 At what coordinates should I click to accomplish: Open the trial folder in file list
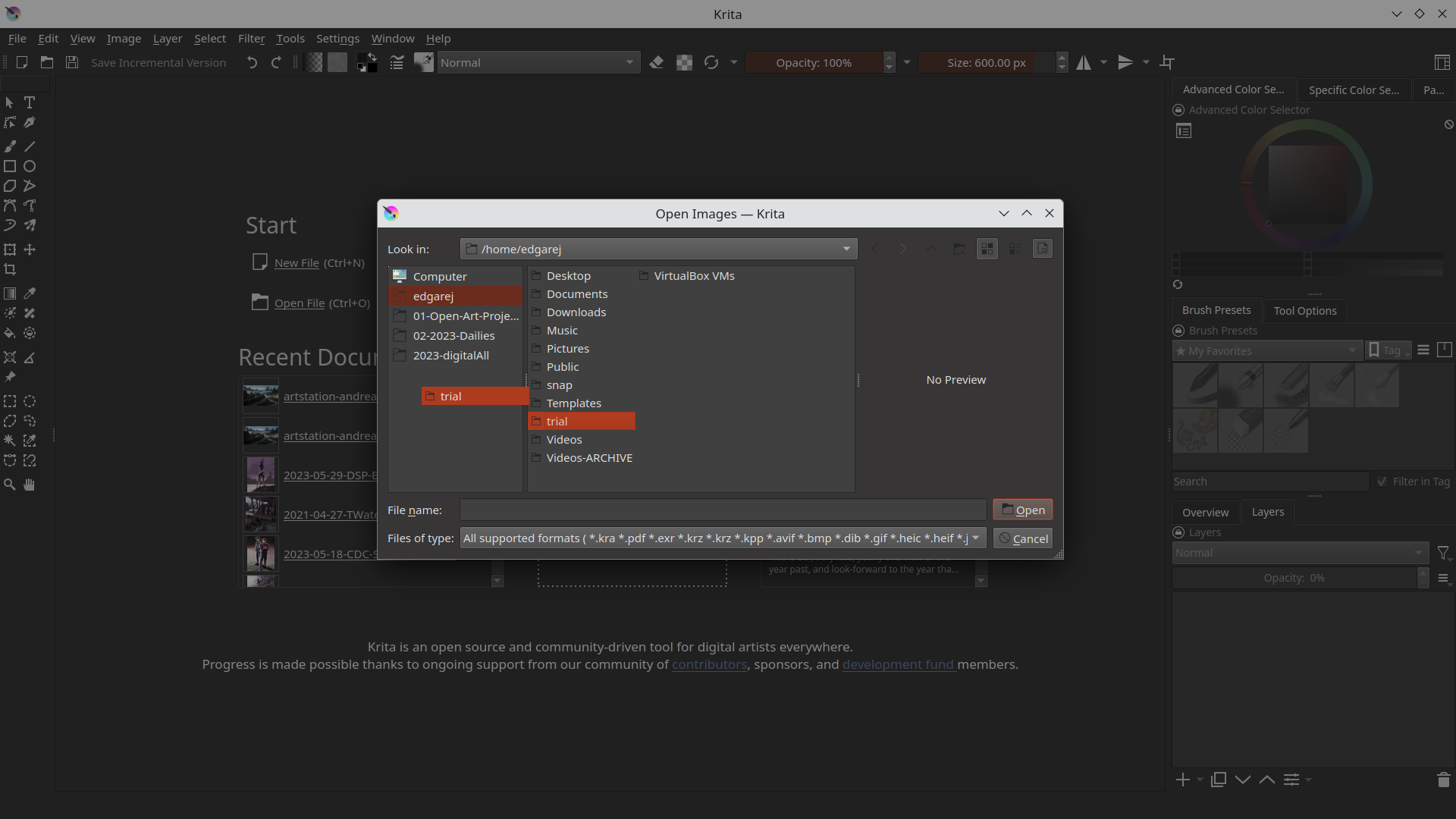click(557, 422)
